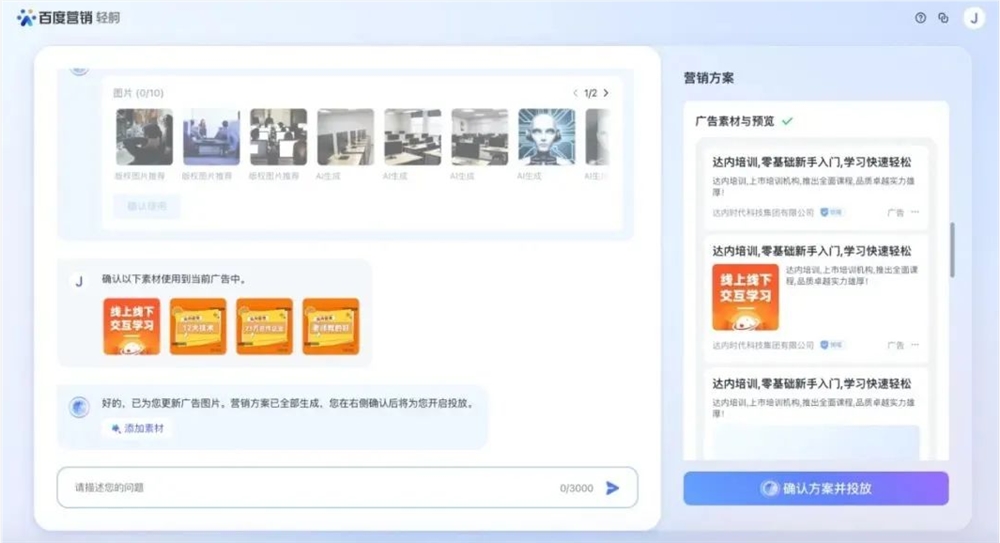Click text 确认以下素材使用到当前广告中
This screenshot has width=1000, height=543.
pos(173,279)
